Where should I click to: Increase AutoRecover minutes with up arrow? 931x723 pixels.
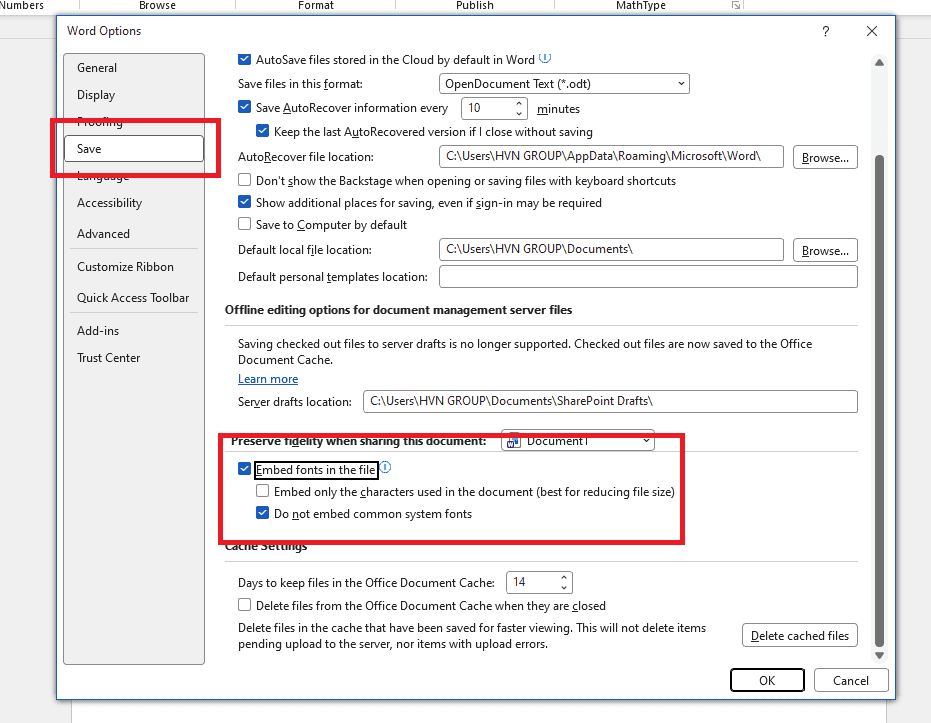[519, 103]
